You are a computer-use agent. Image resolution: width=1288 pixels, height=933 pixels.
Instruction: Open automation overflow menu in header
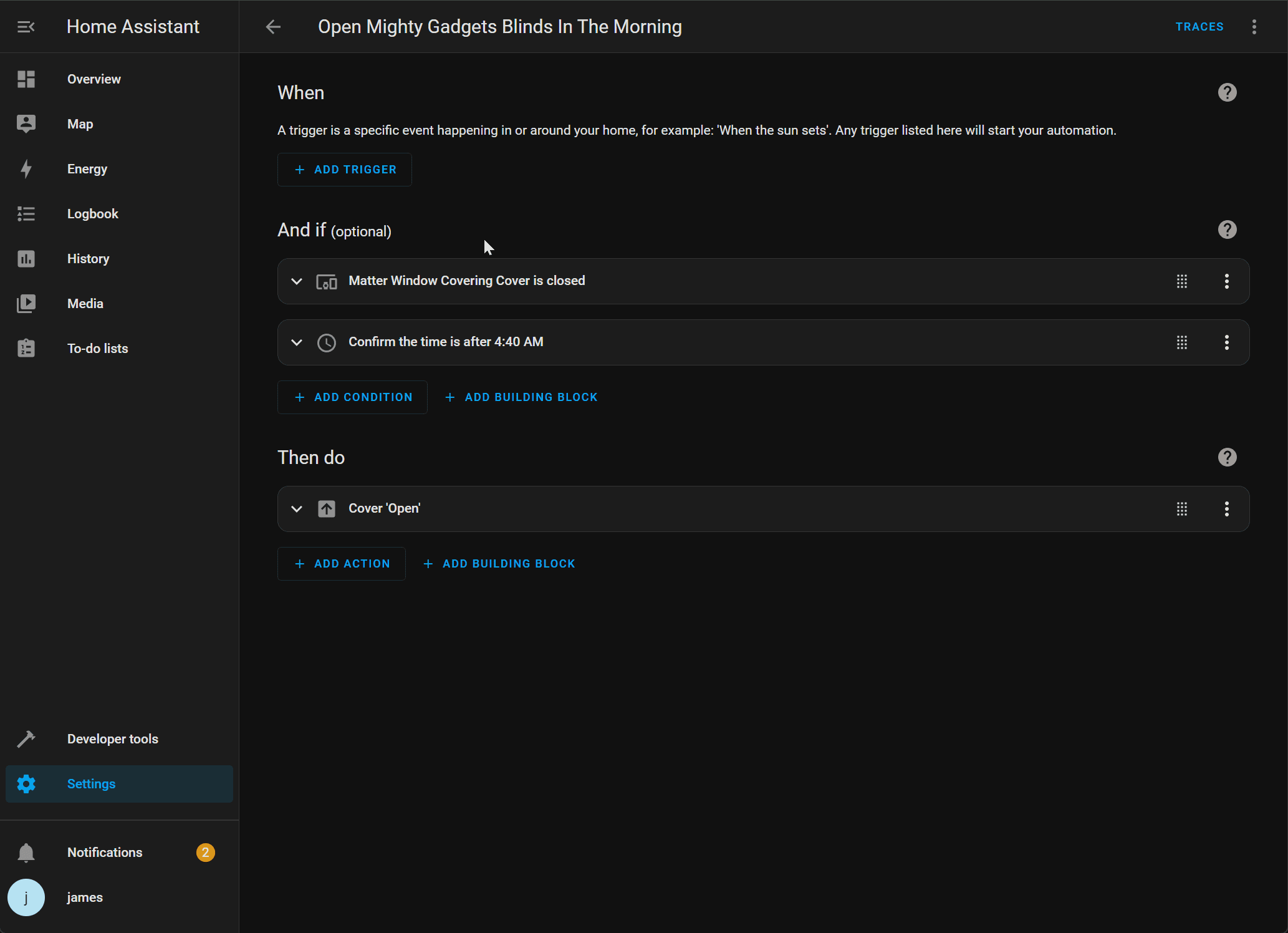pyautogui.click(x=1254, y=27)
